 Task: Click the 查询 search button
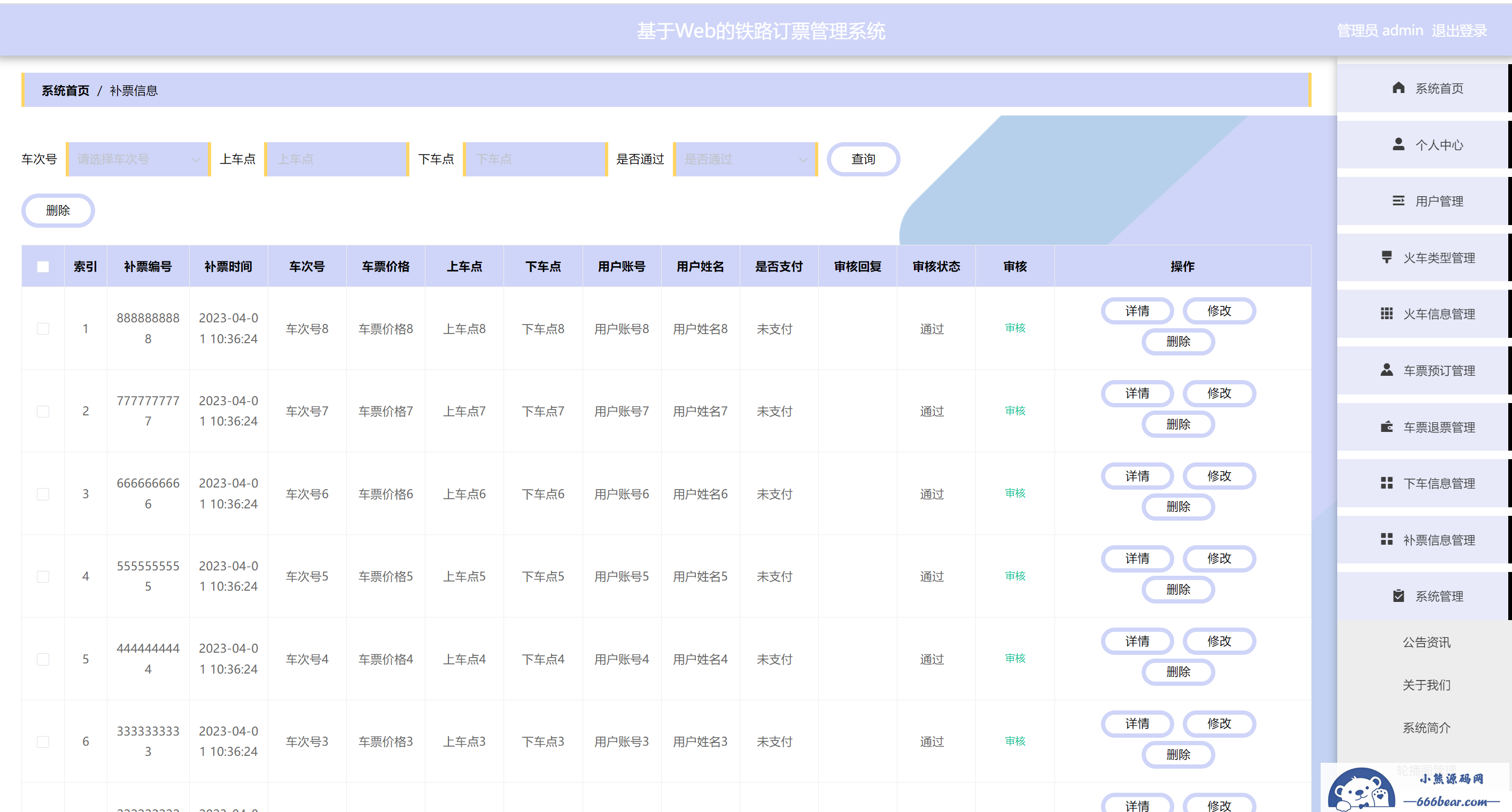(863, 159)
